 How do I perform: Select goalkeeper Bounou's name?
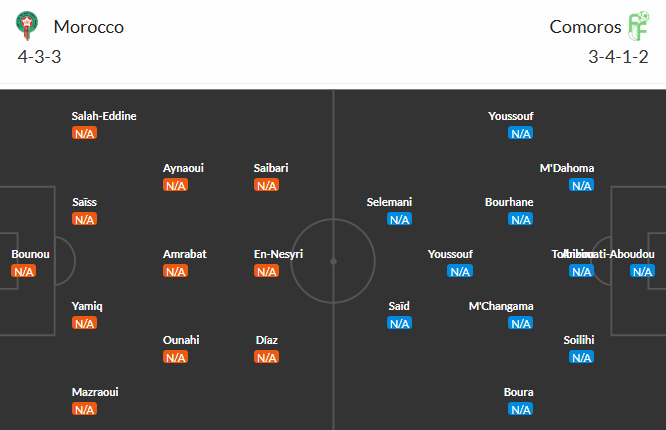[30, 254]
